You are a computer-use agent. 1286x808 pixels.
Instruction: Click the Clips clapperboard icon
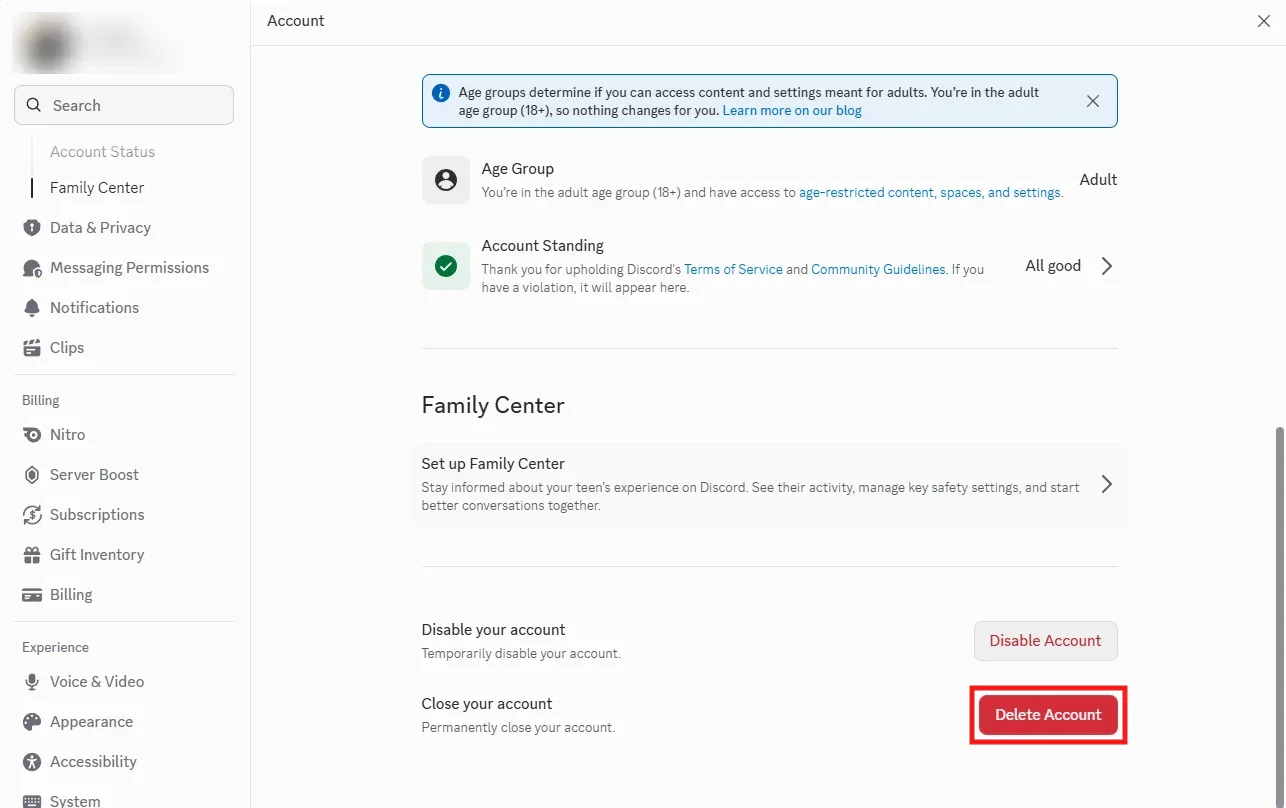(32, 348)
